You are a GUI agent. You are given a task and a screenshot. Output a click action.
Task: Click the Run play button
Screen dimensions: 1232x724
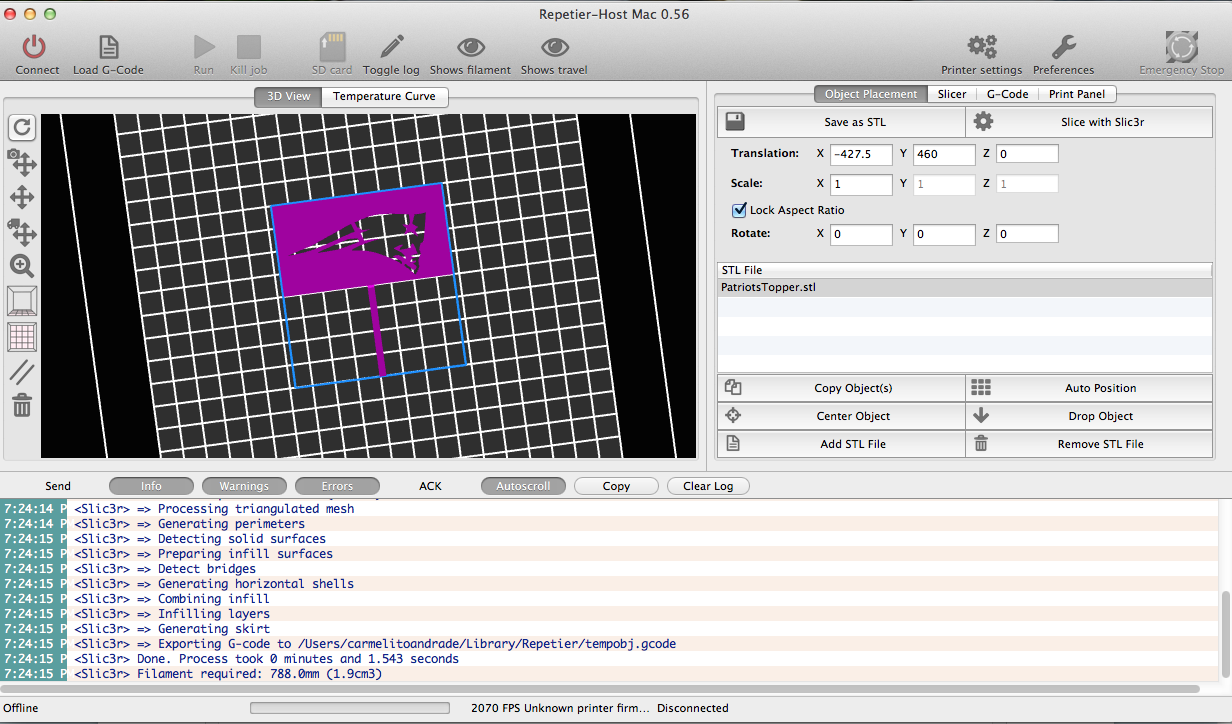pyautogui.click(x=204, y=47)
